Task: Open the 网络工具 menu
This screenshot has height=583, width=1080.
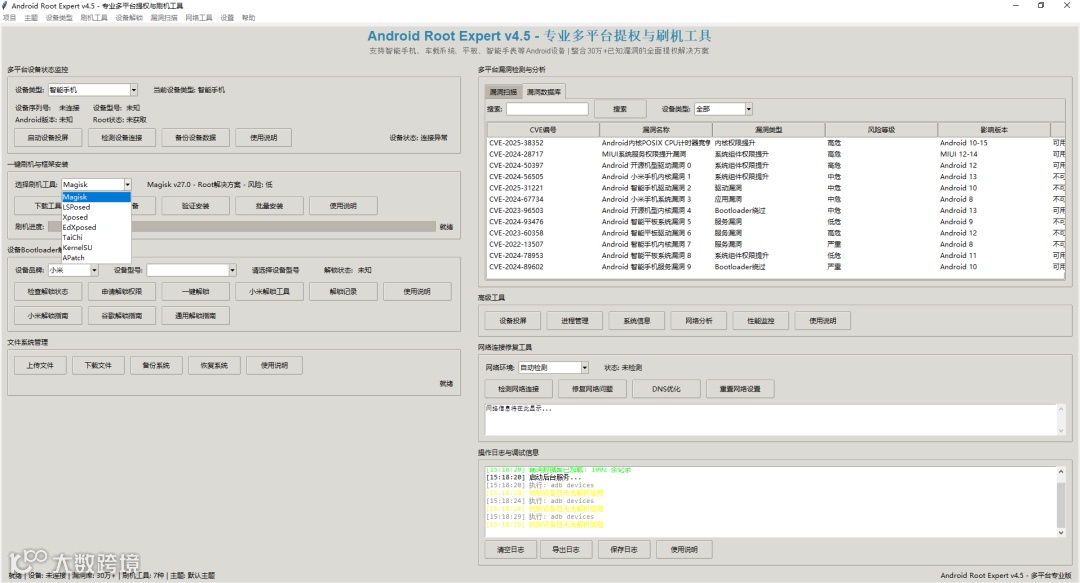Action: tap(198, 18)
